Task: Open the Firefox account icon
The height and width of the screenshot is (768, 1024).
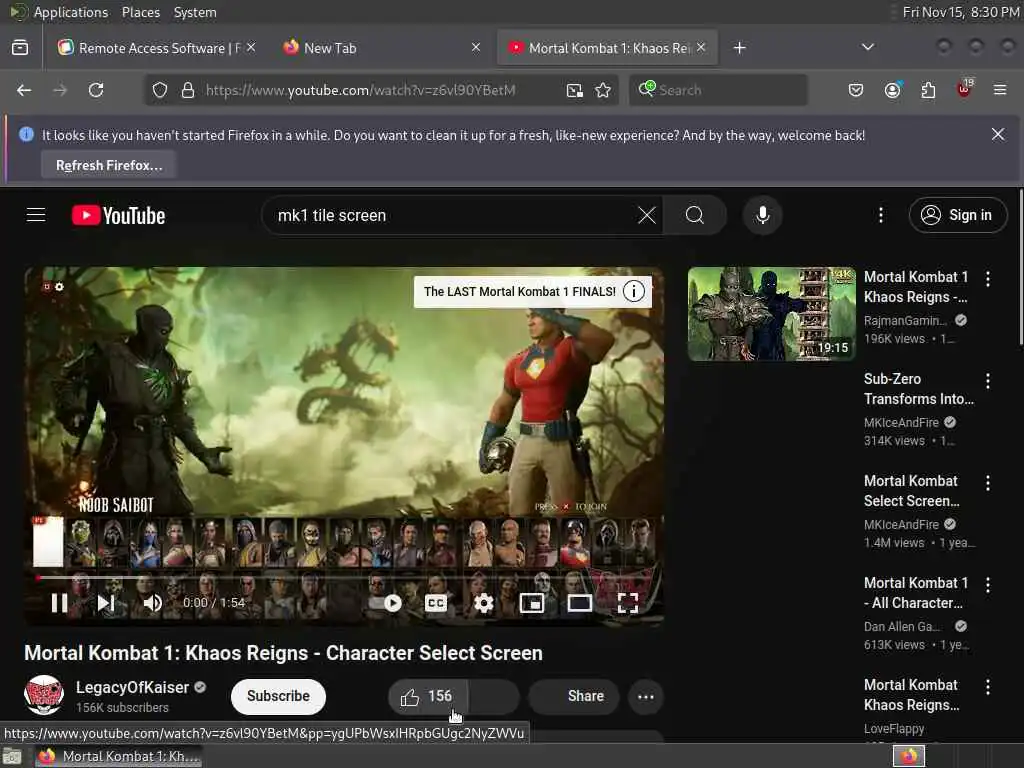Action: (893, 90)
